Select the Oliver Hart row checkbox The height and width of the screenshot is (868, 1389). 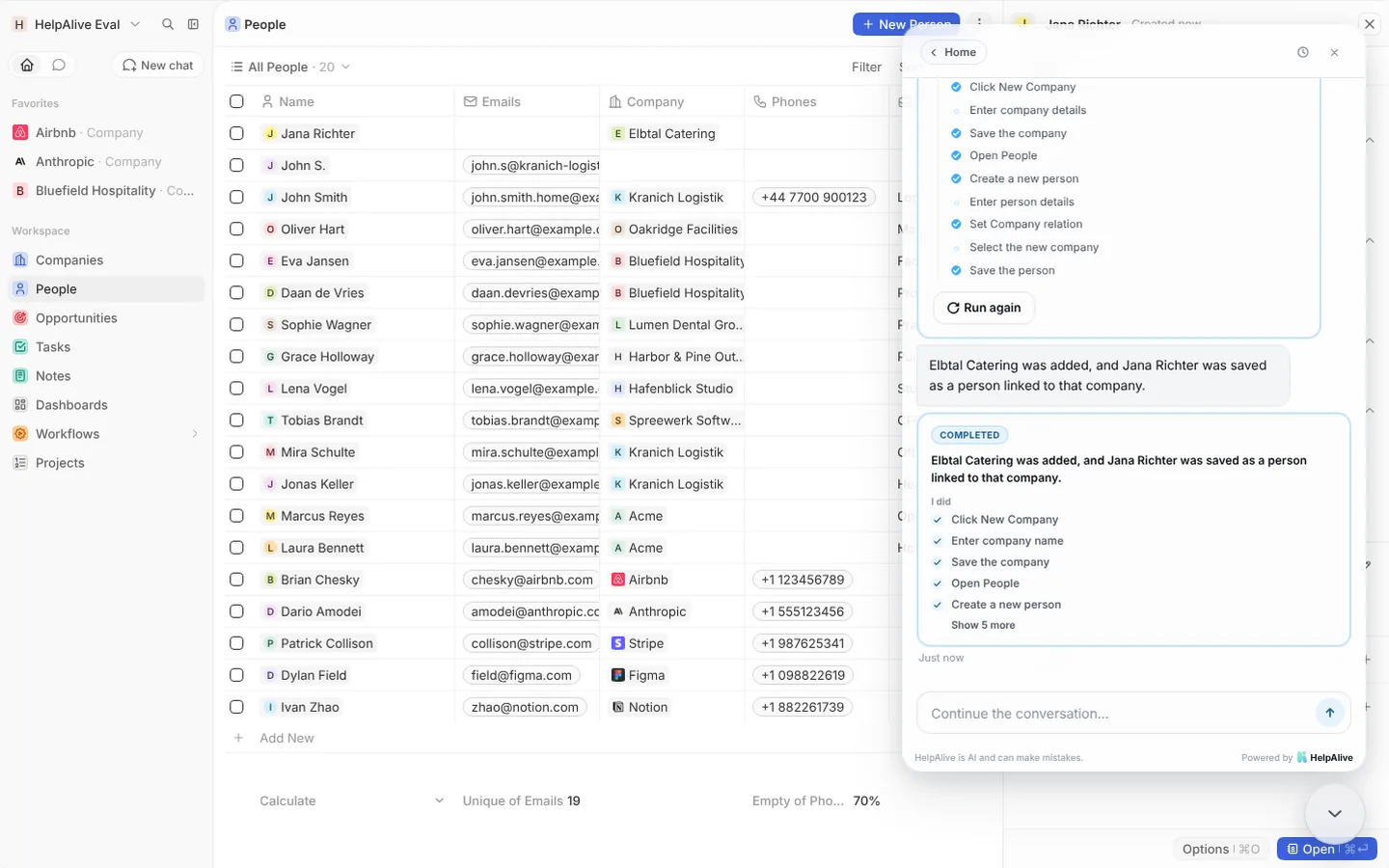[236, 229]
